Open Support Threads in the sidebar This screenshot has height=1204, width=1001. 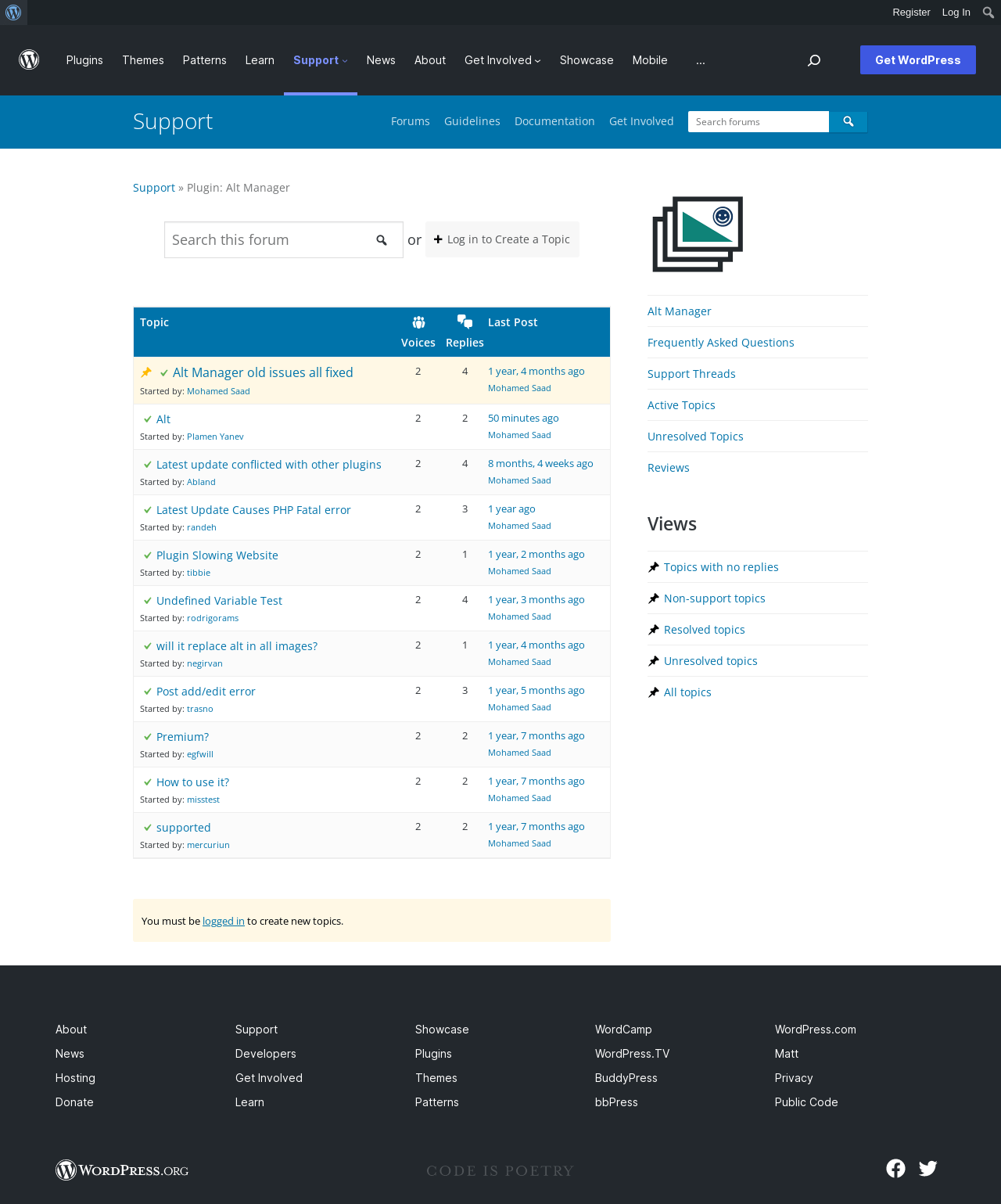tap(691, 374)
